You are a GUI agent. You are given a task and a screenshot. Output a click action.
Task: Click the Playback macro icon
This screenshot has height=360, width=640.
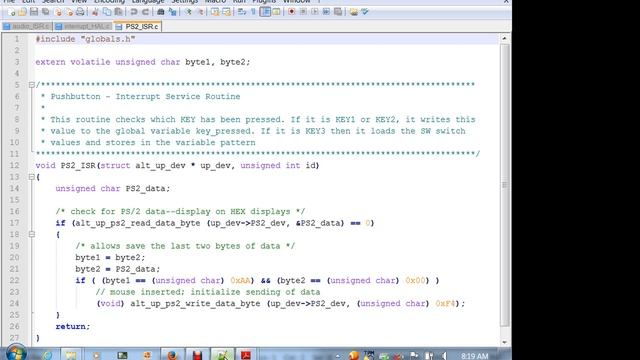[x=315, y=12]
